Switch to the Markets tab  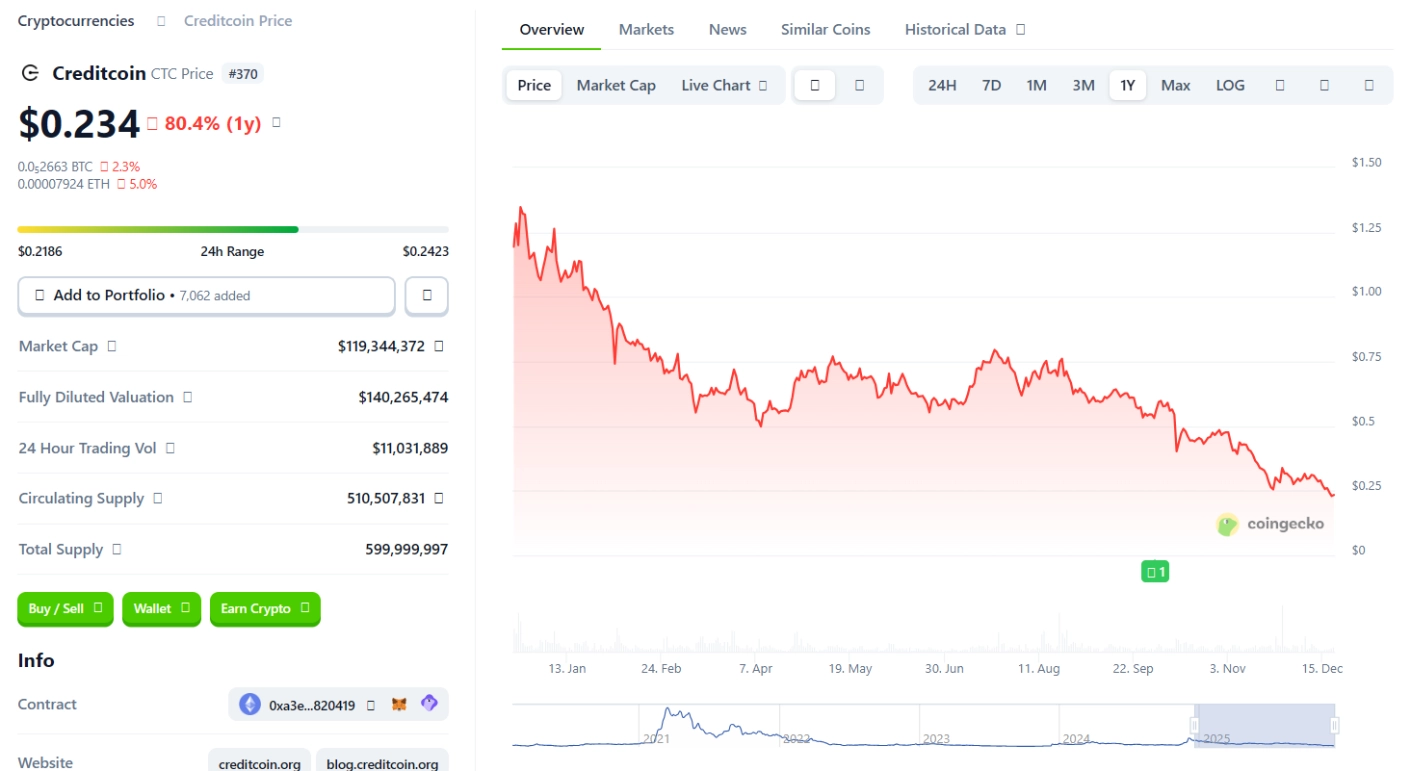coord(645,29)
